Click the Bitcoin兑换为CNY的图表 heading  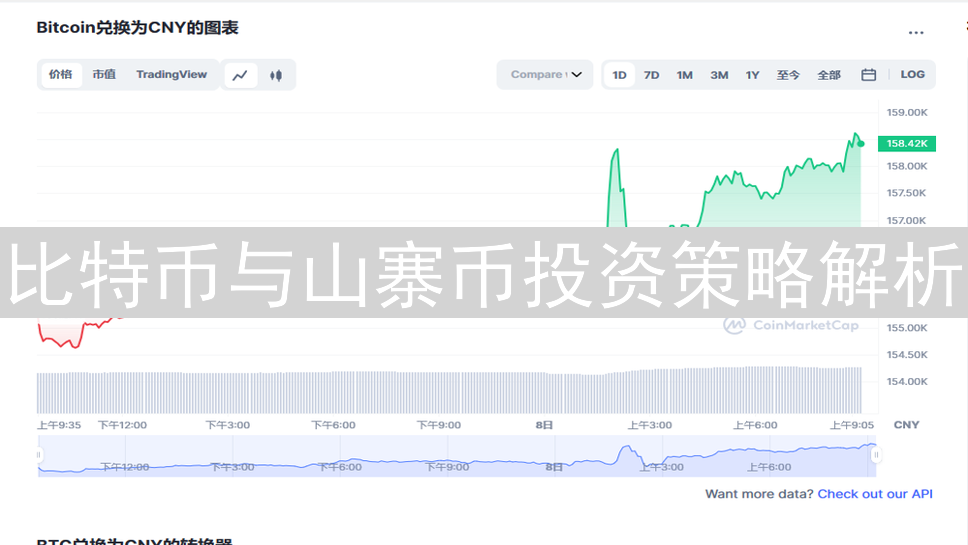pyautogui.click(x=137, y=28)
